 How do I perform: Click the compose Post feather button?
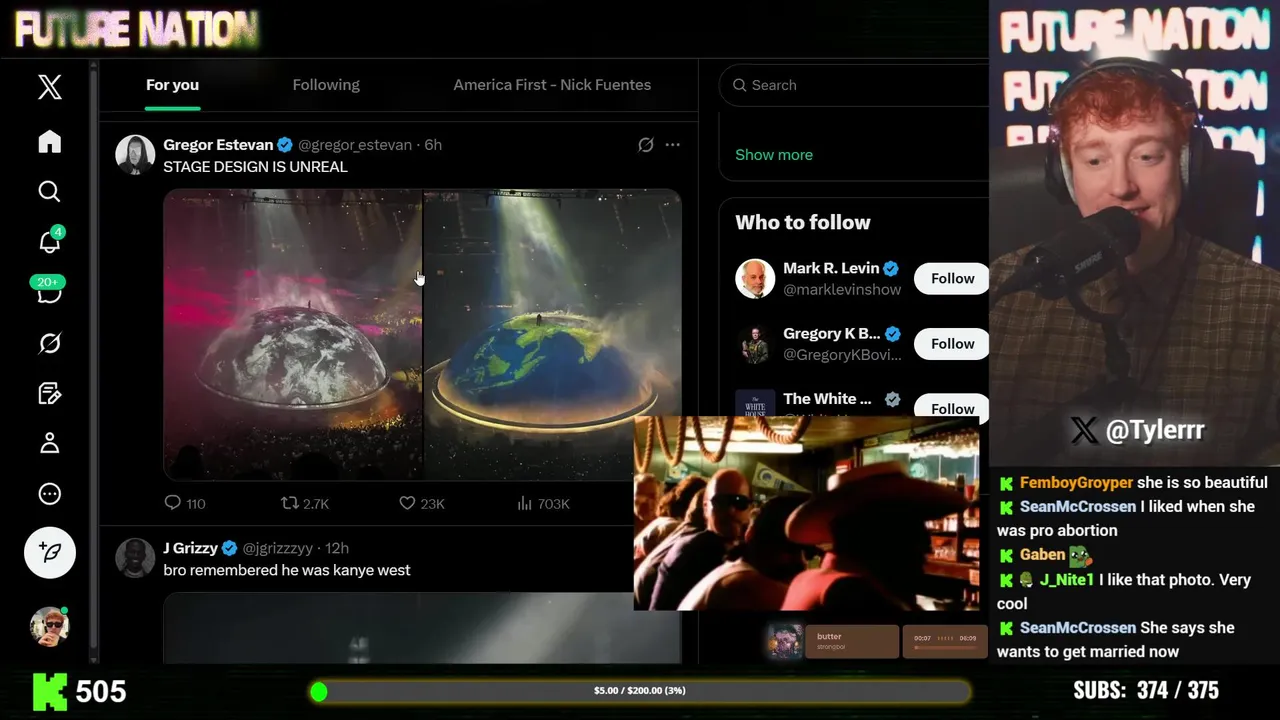coord(49,552)
